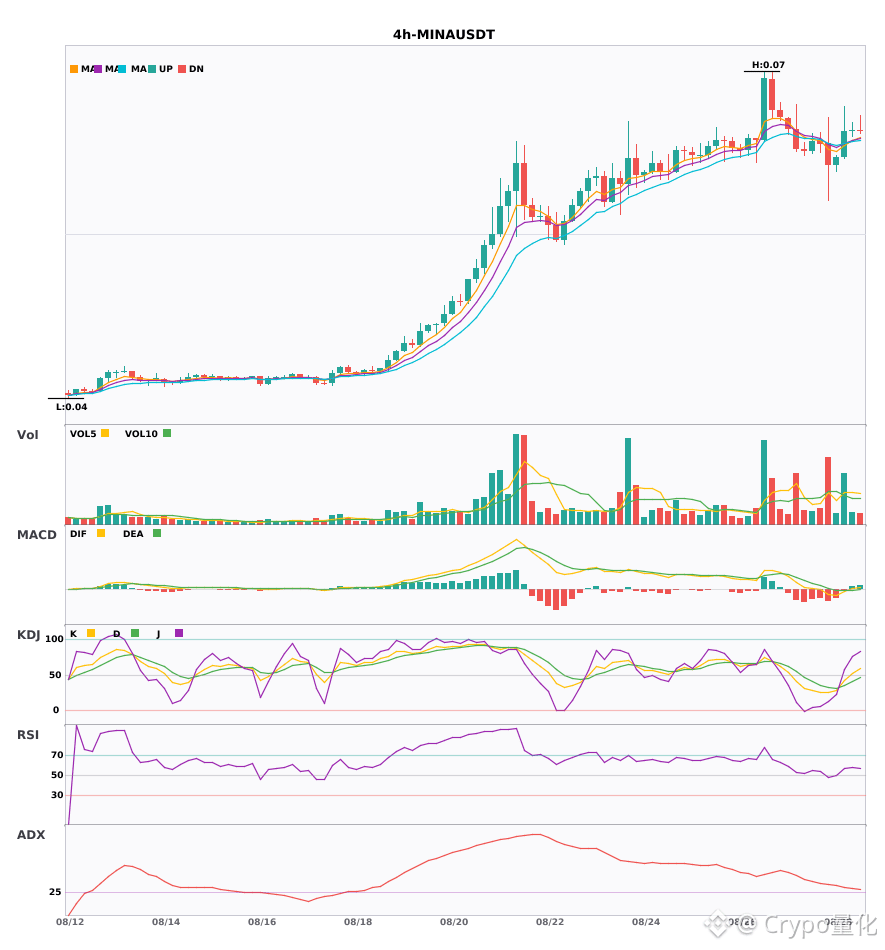The height and width of the screenshot is (950, 885).
Task: Select the 08/12 date axis label
Action: click(x=70, y=922)
